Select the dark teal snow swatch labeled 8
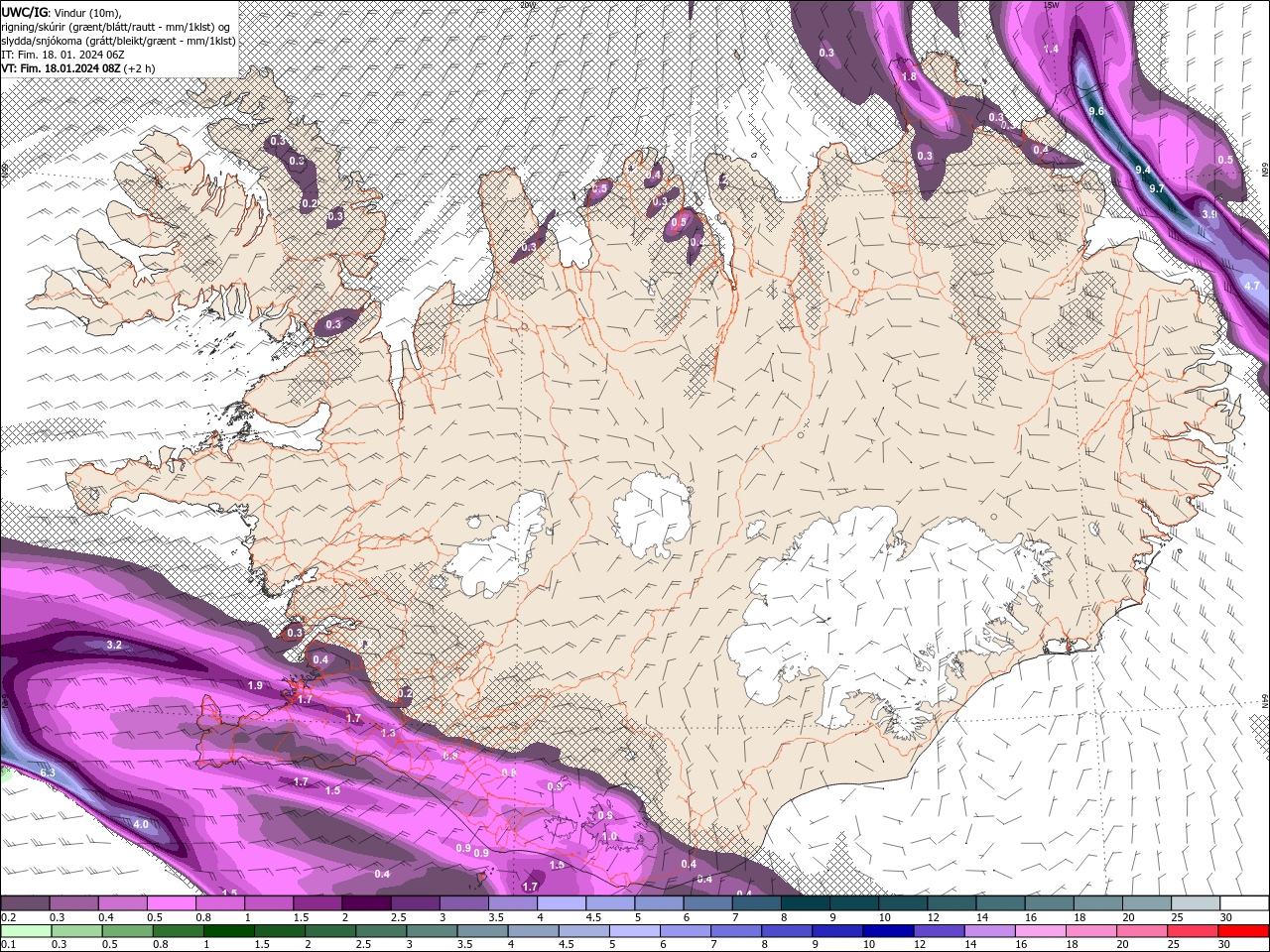Screen dimensions: 1270x952 coord(806,903)
